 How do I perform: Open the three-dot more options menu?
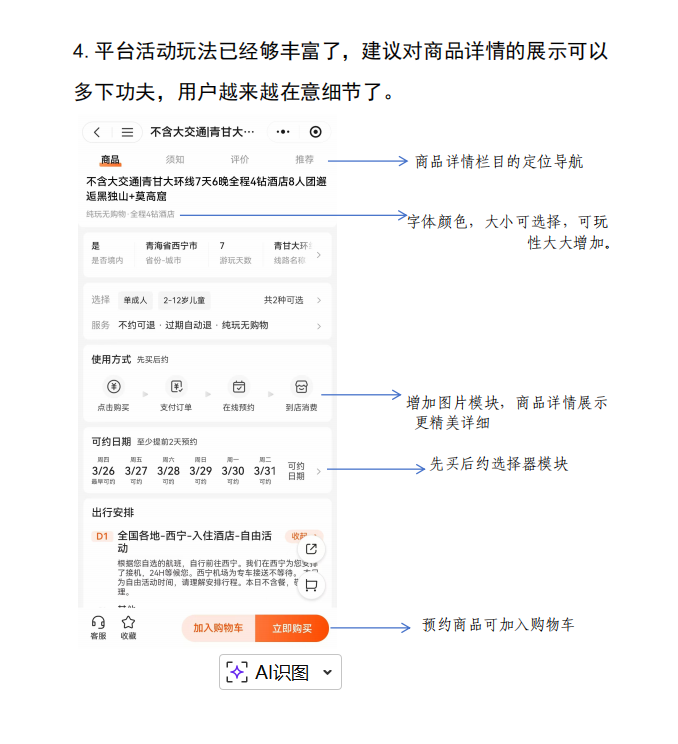[283, 132]
